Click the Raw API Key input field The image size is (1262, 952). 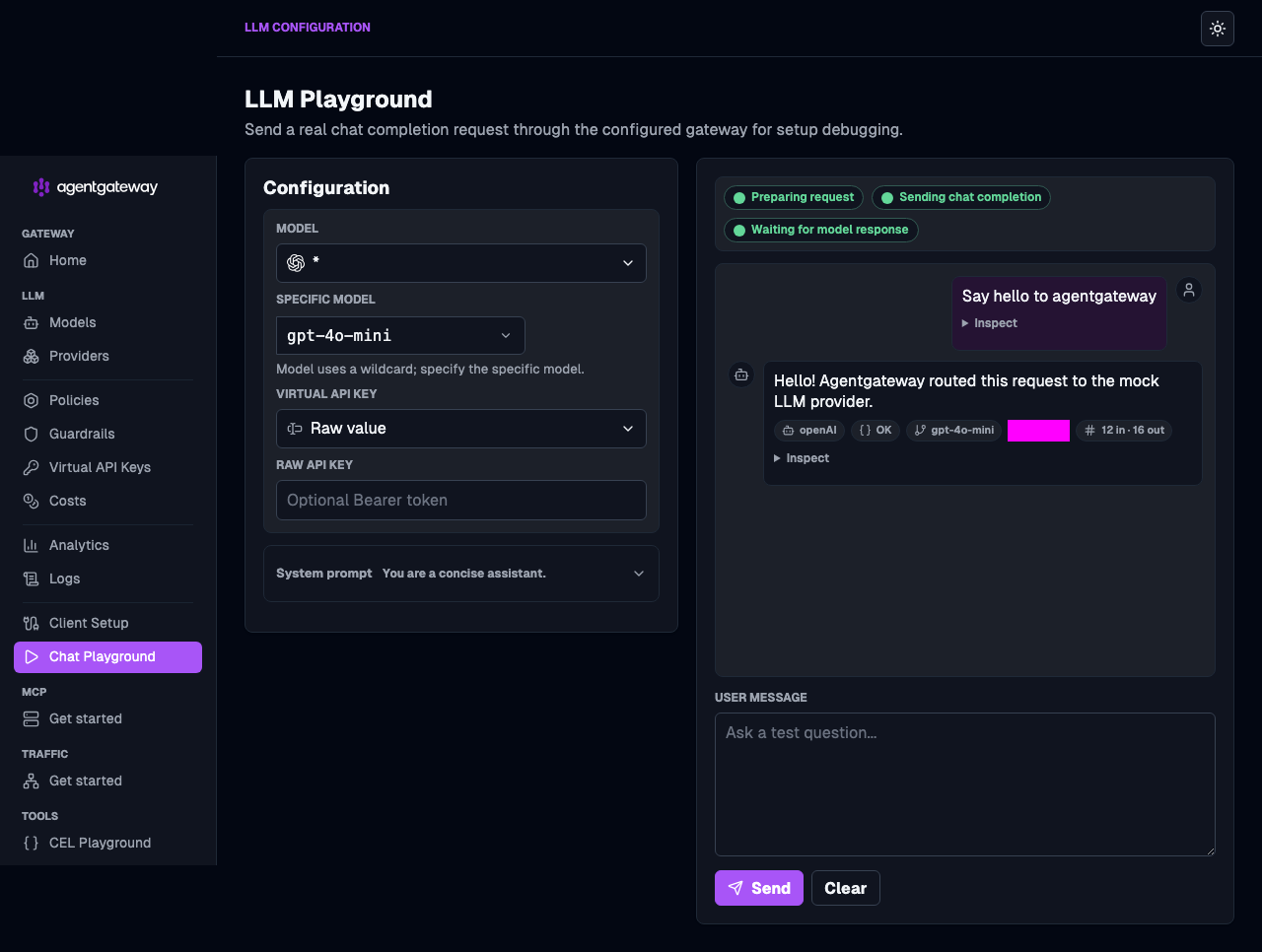tap(461, 500)
